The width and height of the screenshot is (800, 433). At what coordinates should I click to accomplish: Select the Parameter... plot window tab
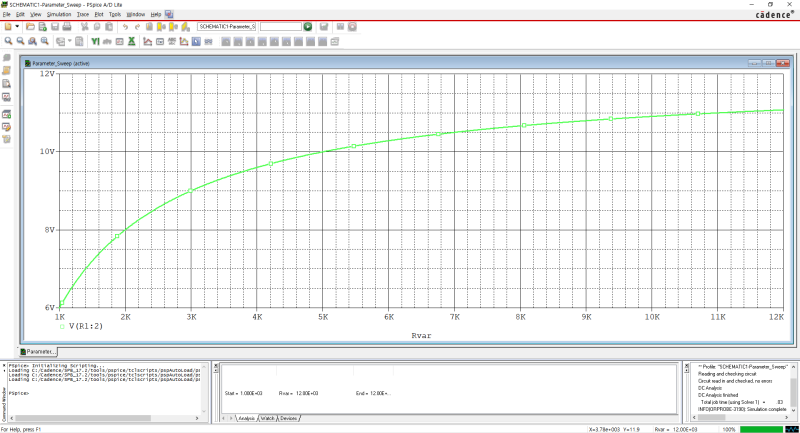(x=38, y=352)
